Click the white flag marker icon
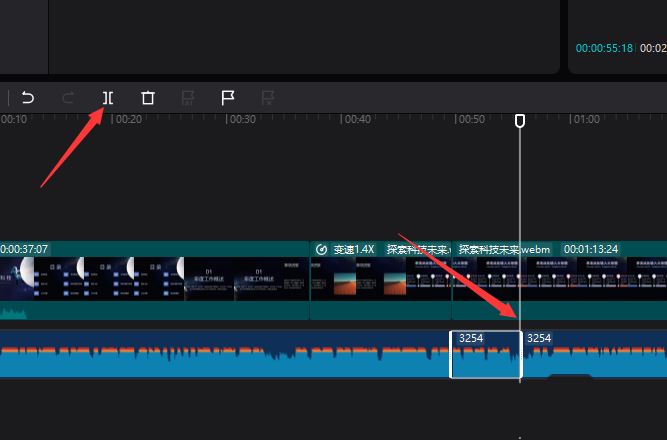This screenshot has height=440, width=667. coord(228,97)
